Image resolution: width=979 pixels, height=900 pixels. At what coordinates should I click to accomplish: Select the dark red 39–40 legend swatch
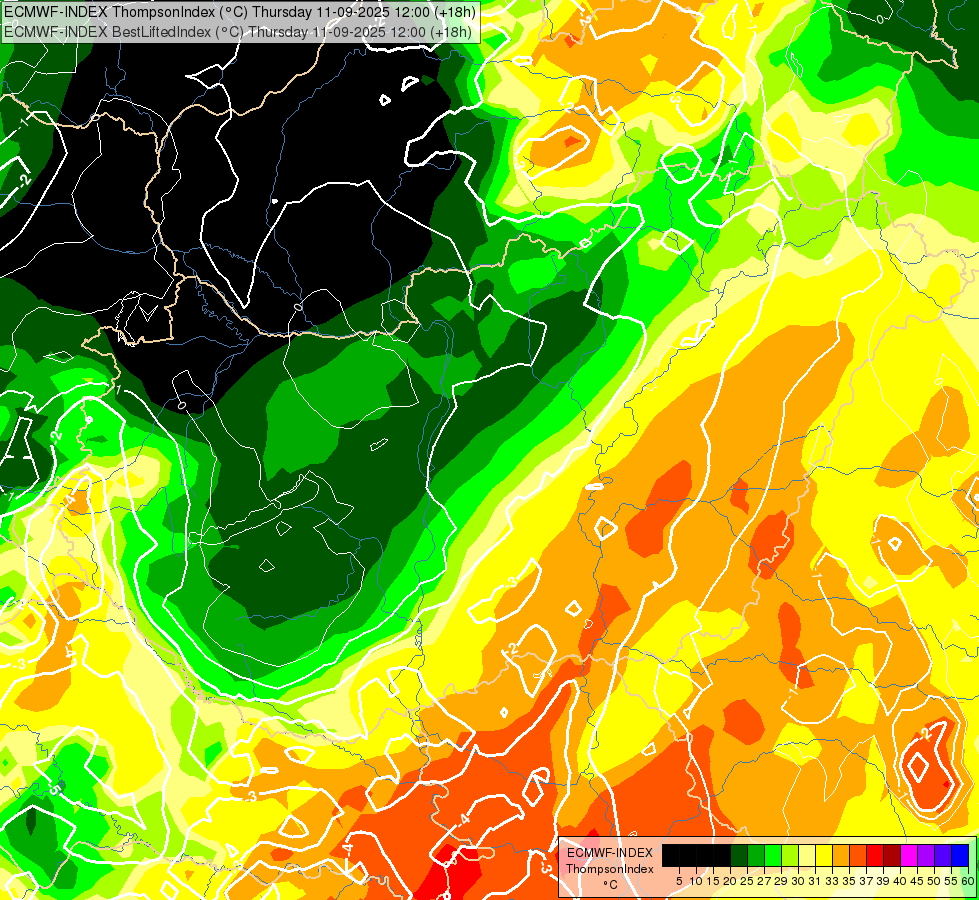pyautogui.click(x=892, y=856)
